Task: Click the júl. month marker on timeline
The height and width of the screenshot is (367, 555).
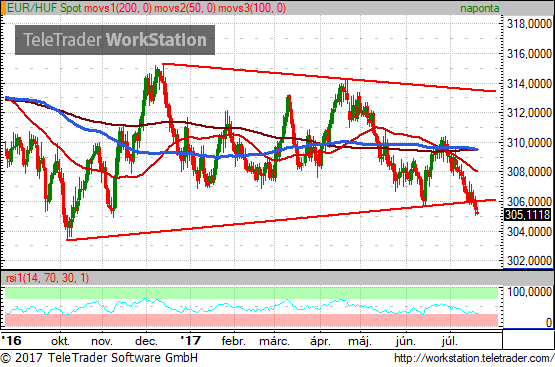Action: tap(450, 341)
